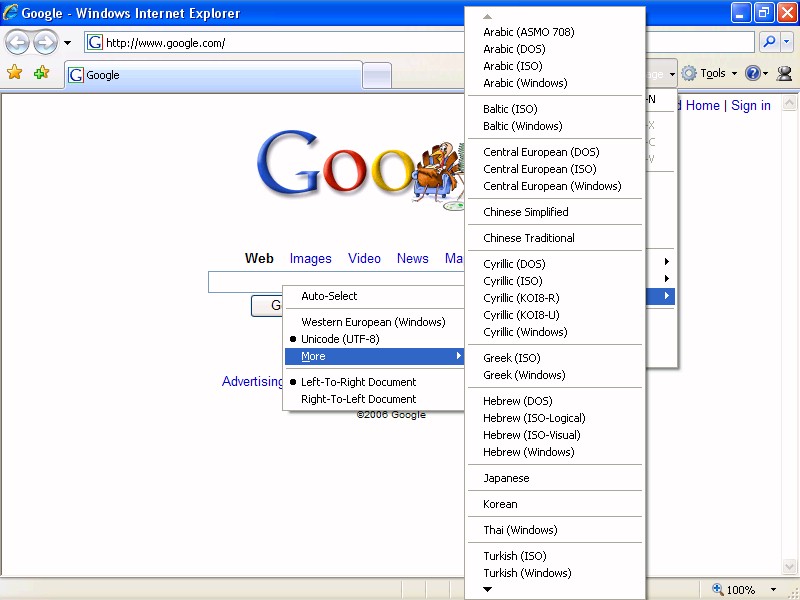This screenshot has width=800, height=600.
Task: Open the search options dropdown arrow
Action: click(x=786, y=42)
